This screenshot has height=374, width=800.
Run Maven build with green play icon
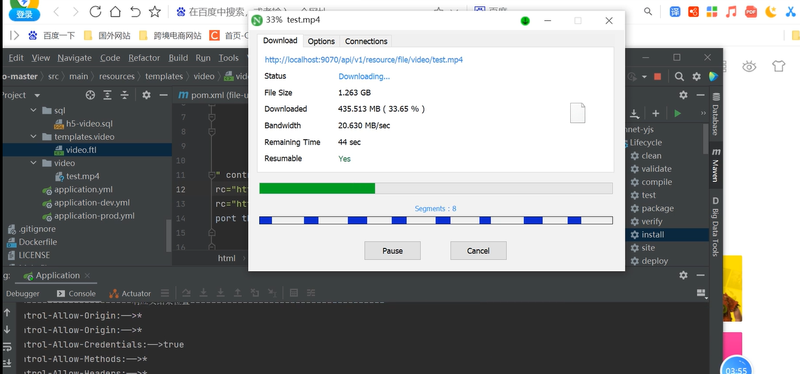point(678,113)
